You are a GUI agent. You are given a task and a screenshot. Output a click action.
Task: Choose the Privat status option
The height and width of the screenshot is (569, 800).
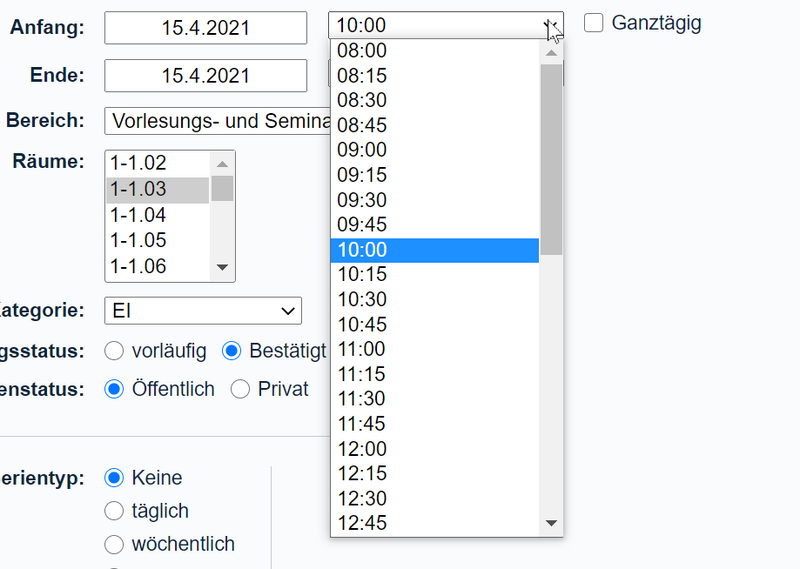tap(240, 389)
